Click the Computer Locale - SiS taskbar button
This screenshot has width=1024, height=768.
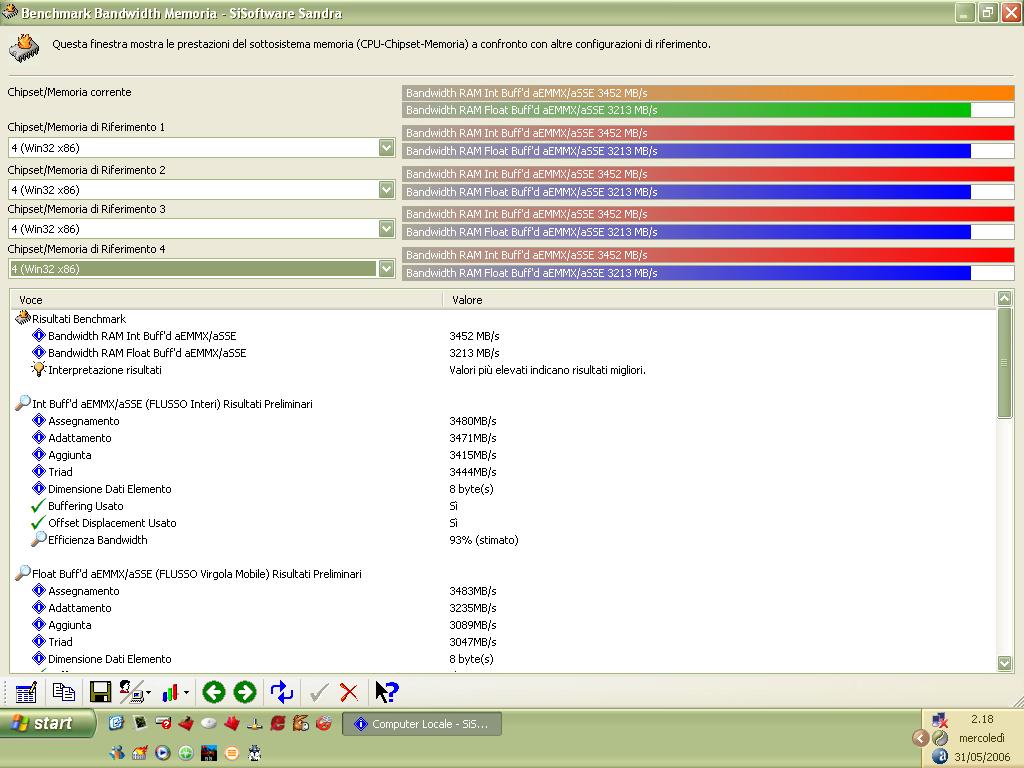click(422, 724)
